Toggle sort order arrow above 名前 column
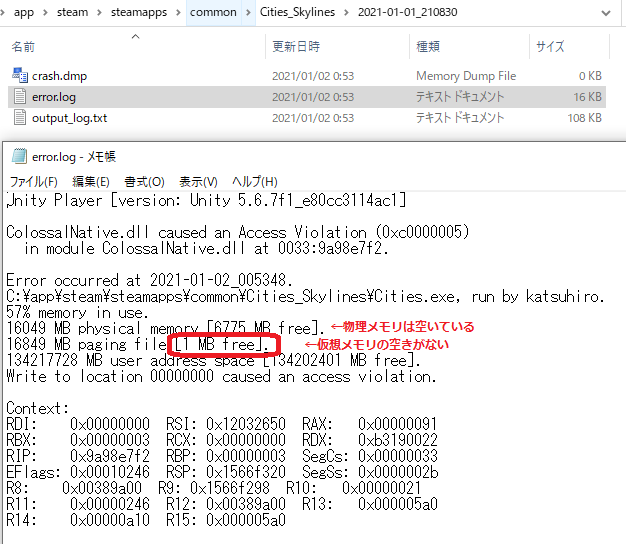This screenshot has height=544, width=626. (x=136, y=36)
